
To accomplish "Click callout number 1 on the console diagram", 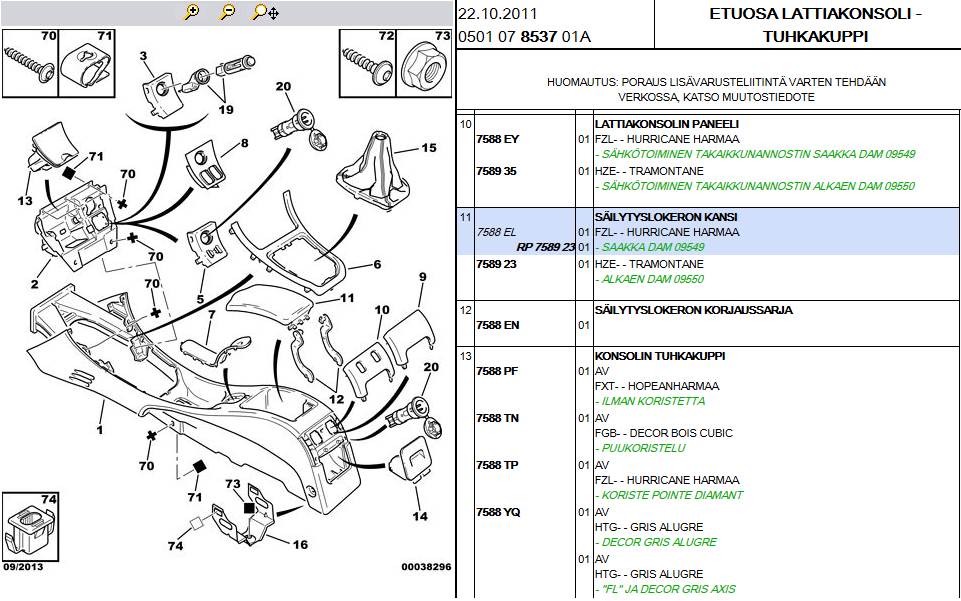I will pos(99,431).
